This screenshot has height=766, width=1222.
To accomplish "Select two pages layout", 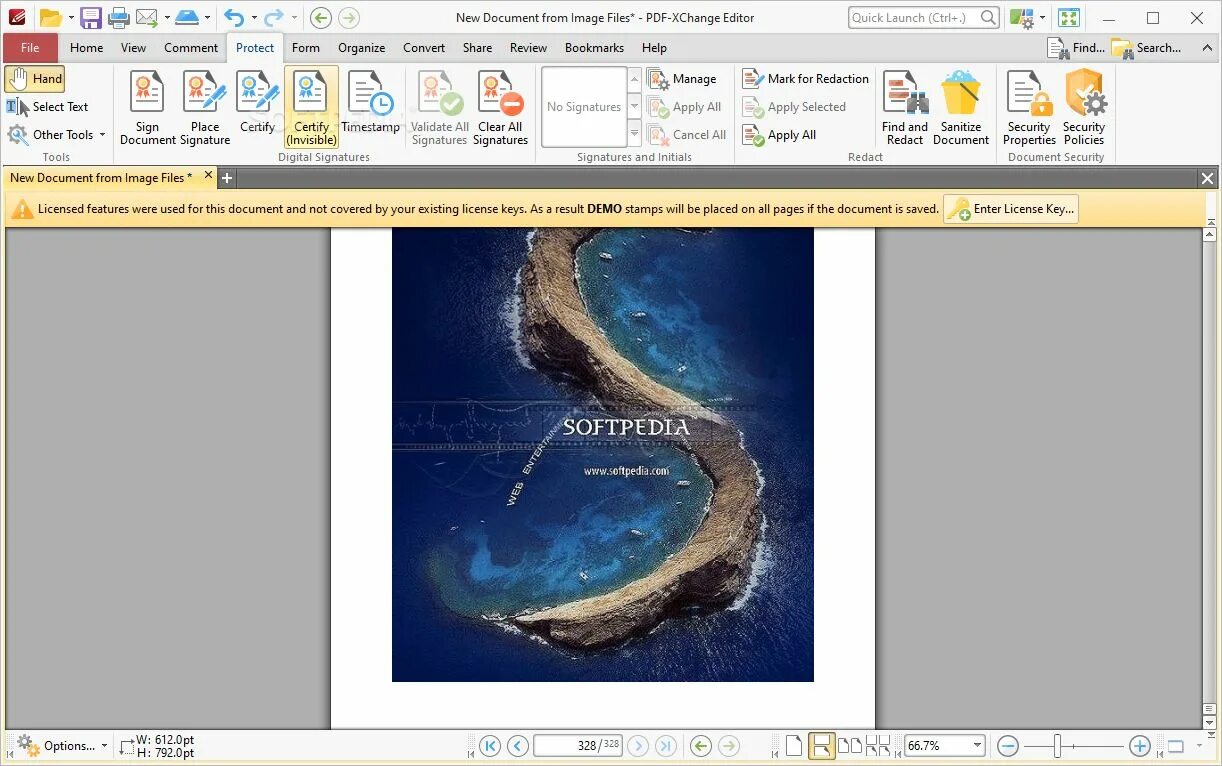I will point(850,746).
